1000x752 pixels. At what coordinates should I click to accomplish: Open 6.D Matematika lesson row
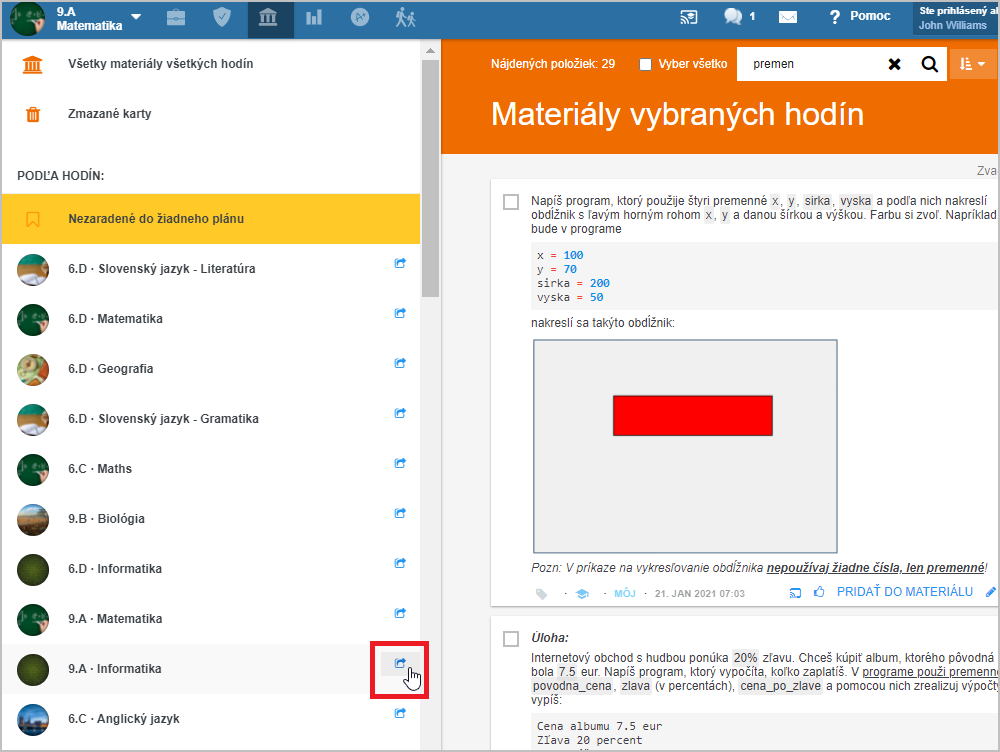pos(211,318)
